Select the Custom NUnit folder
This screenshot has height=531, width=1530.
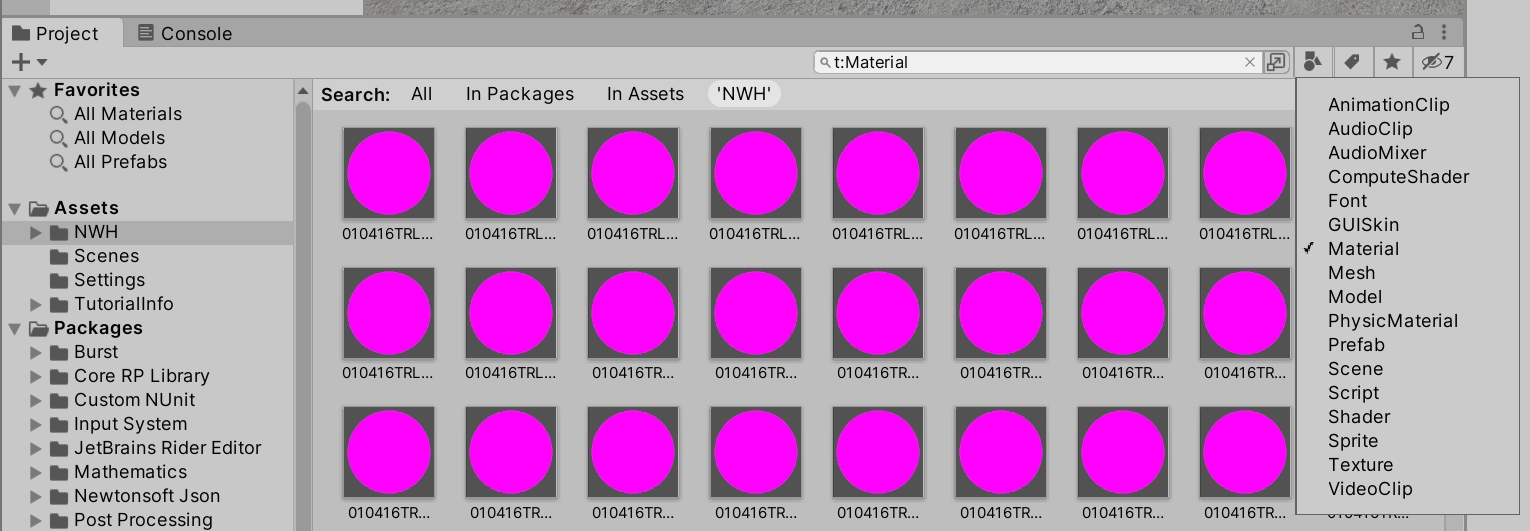coord(134,400)
